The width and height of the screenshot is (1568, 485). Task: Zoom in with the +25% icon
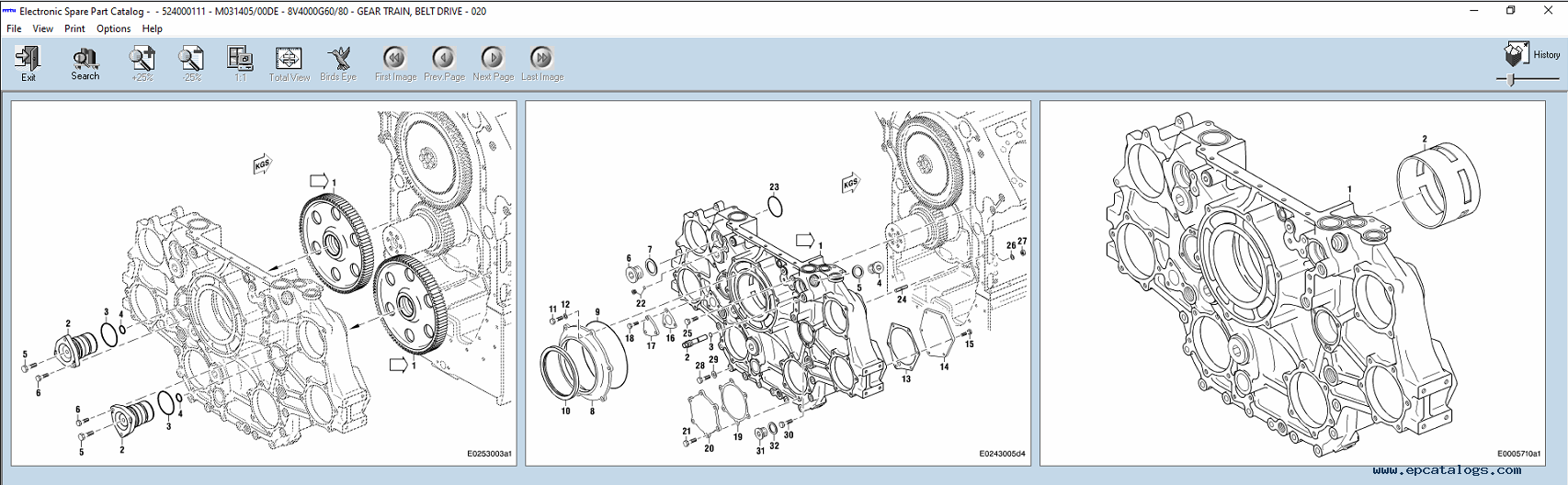click(x=142, y=62)
